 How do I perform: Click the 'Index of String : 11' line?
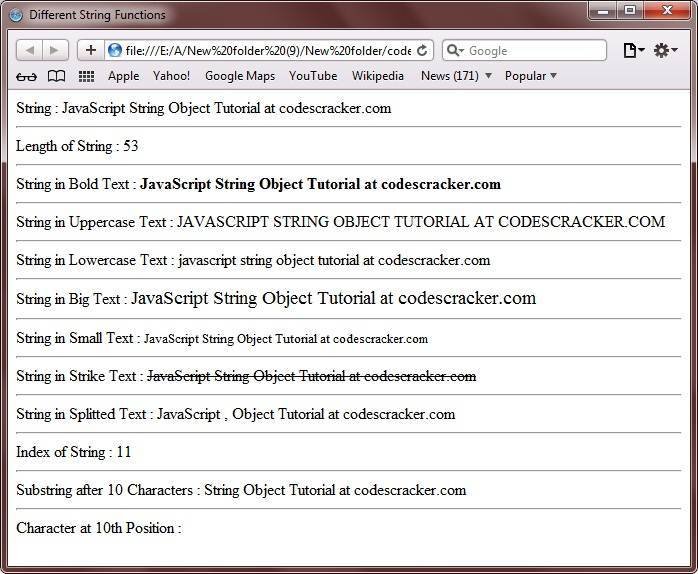73,452
